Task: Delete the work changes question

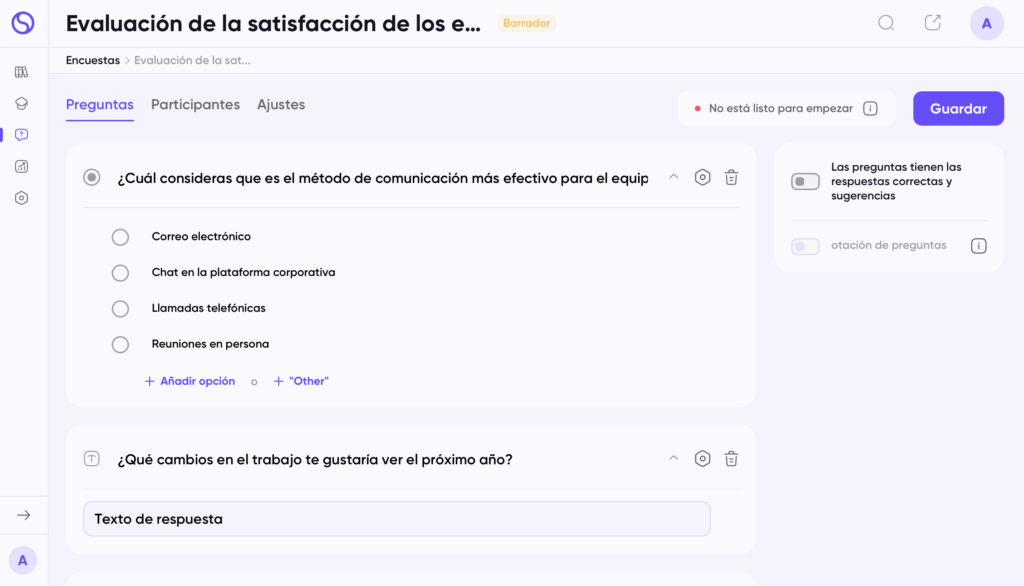Action: 731,459
